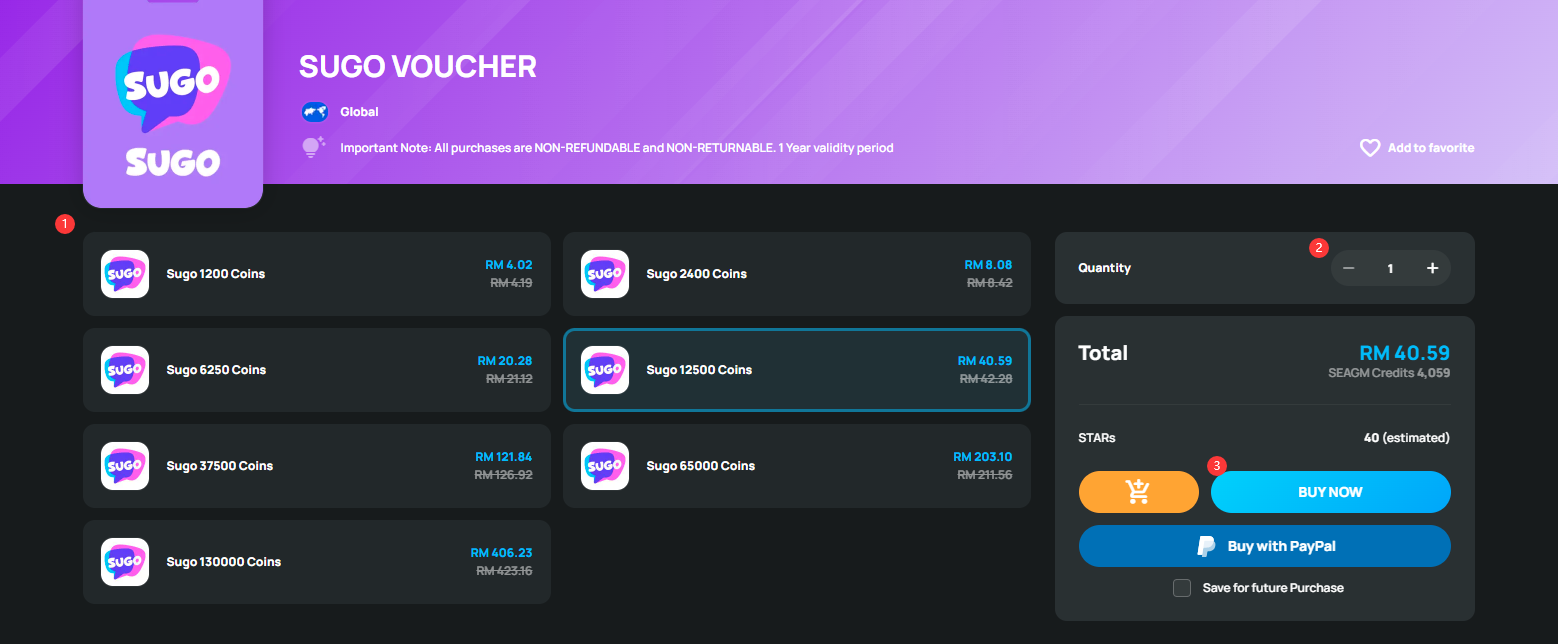Click the RM 20.28 price
Screen dimensions: 1558x644
coord(505,361)
